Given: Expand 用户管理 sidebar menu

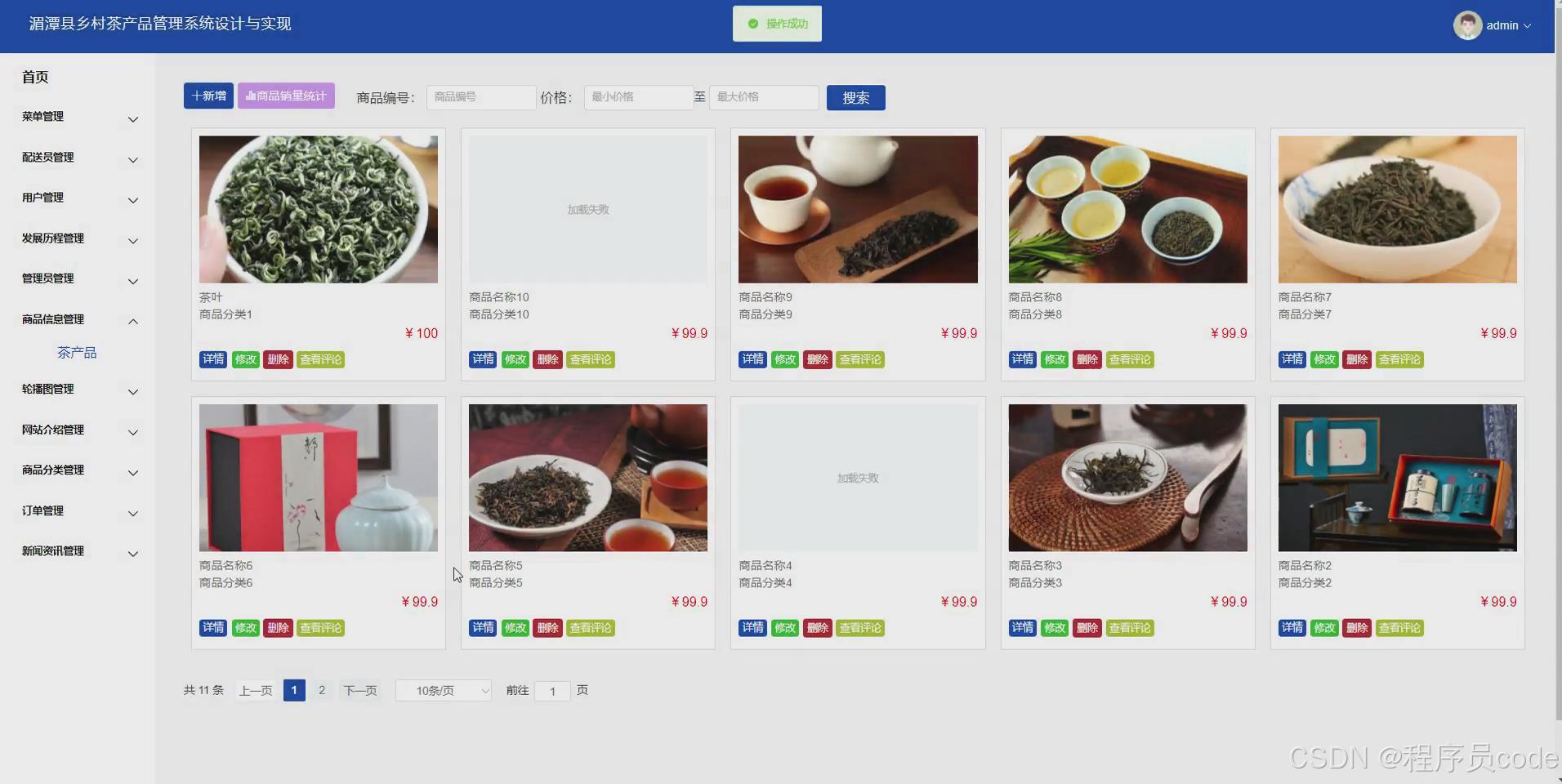Looking at the screenshot, I should (78, 198).
